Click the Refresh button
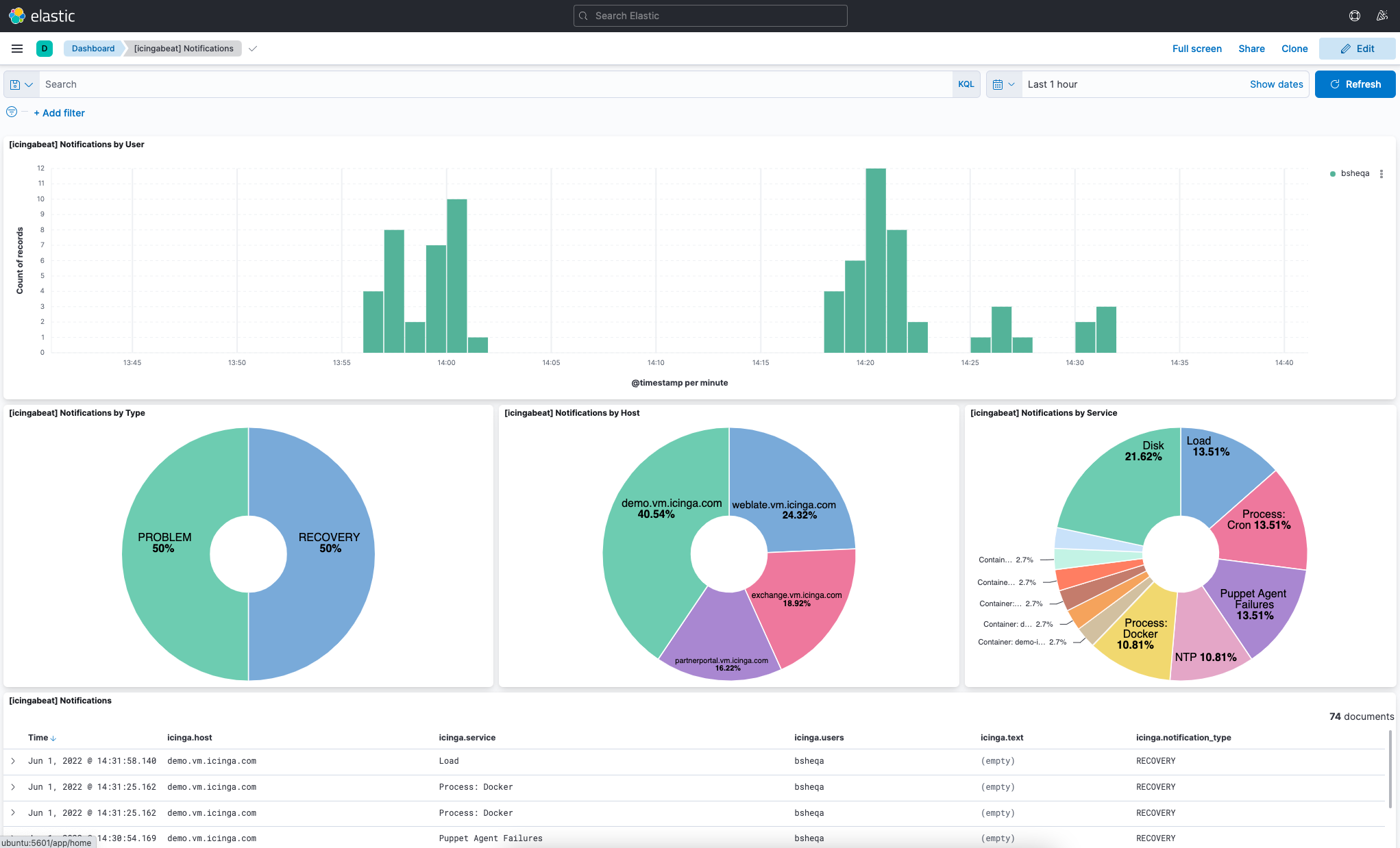Viewport: 1400px width, 848px height. [x=1355, y=84]
